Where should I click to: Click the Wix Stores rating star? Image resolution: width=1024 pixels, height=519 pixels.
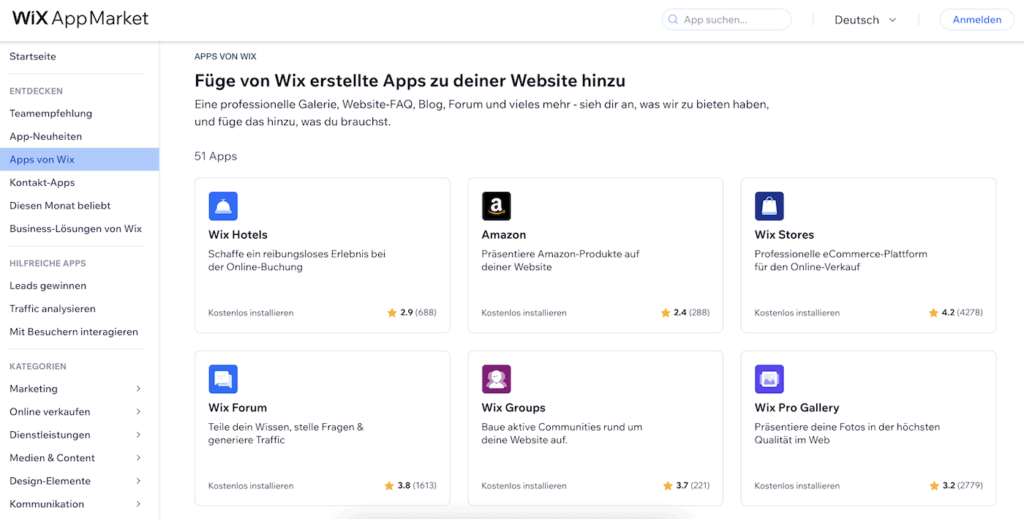[933, 313]
